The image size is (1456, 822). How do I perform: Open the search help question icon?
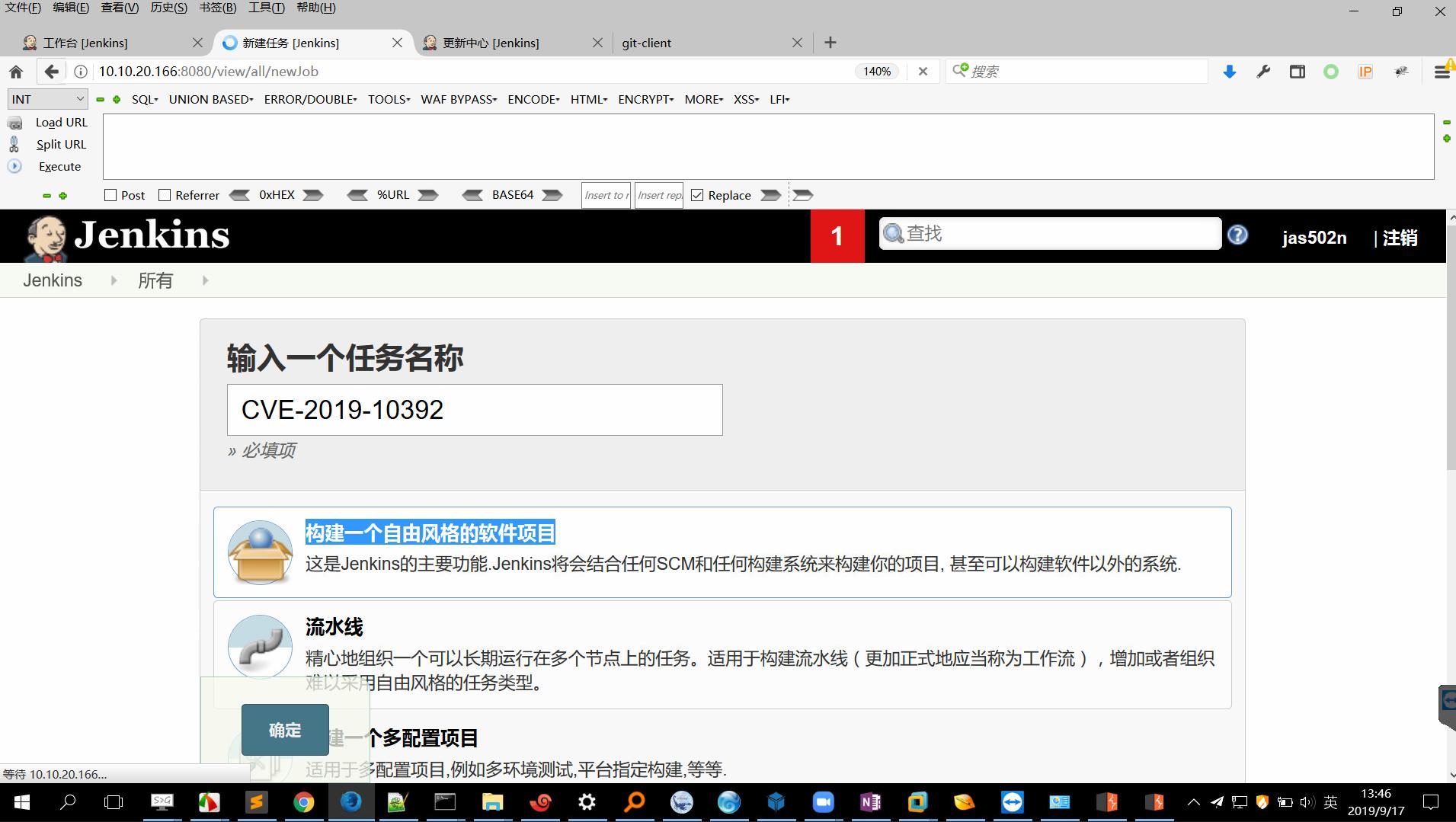click(1237, 235)
